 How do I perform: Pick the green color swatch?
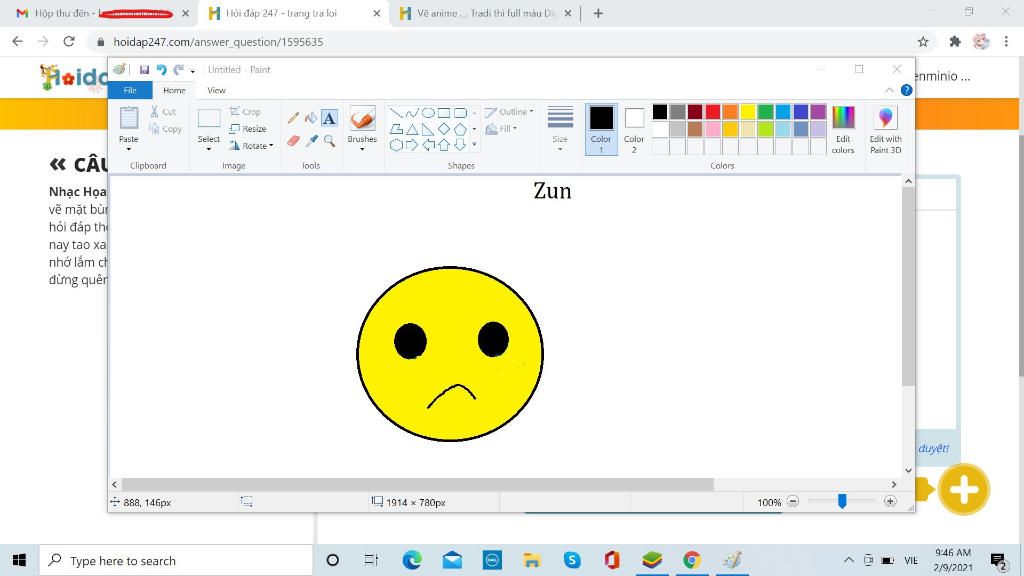[x=765, y=112]
